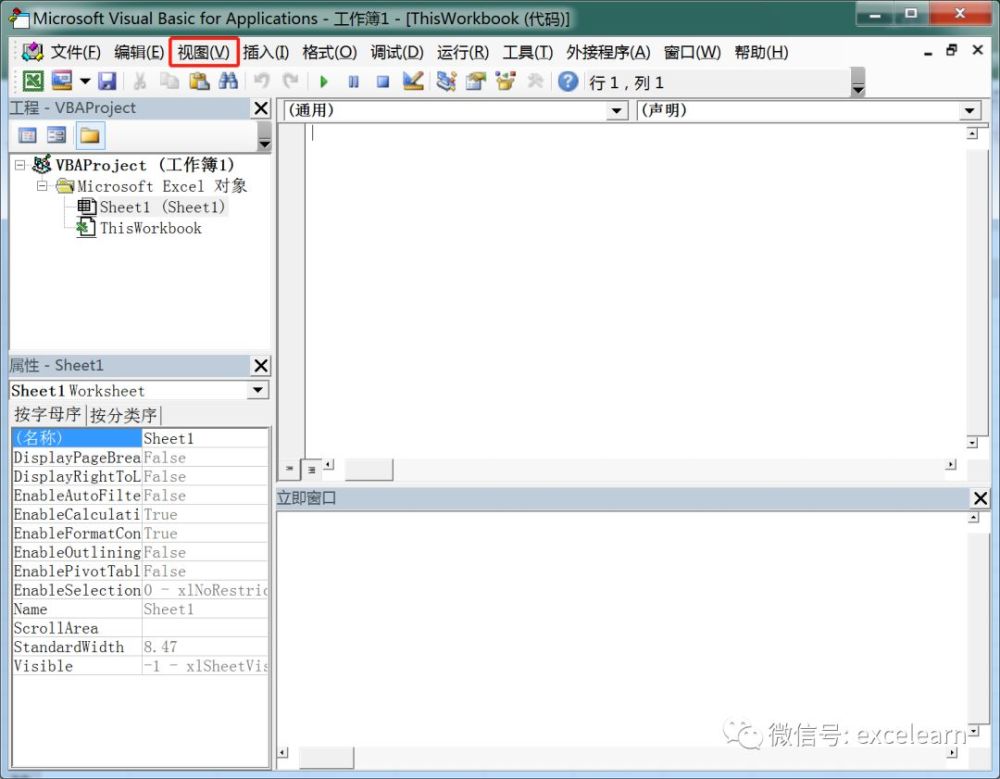Select Sheet1 (Sheet1) in project tree
1000x779 pixels.
point(162,207)
